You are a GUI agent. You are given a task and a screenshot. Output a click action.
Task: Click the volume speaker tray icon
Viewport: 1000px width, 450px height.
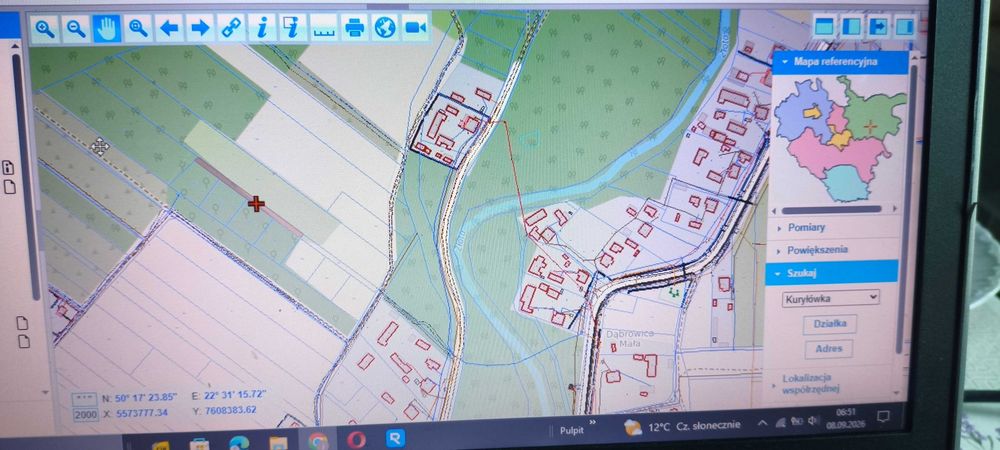[x=812, y=421]
